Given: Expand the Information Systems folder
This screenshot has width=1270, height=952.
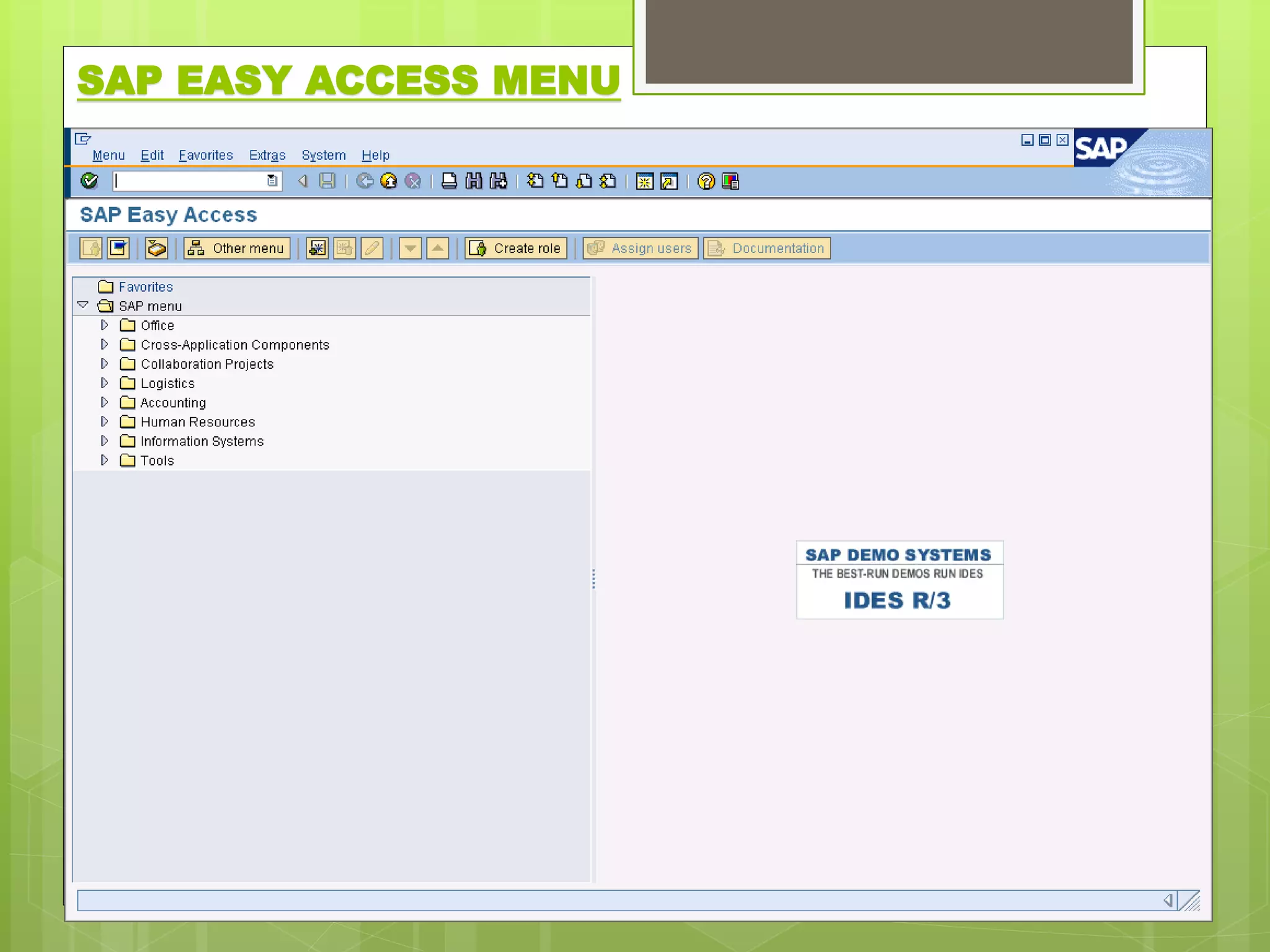Looking at the screenshot, I should [104, 441].
